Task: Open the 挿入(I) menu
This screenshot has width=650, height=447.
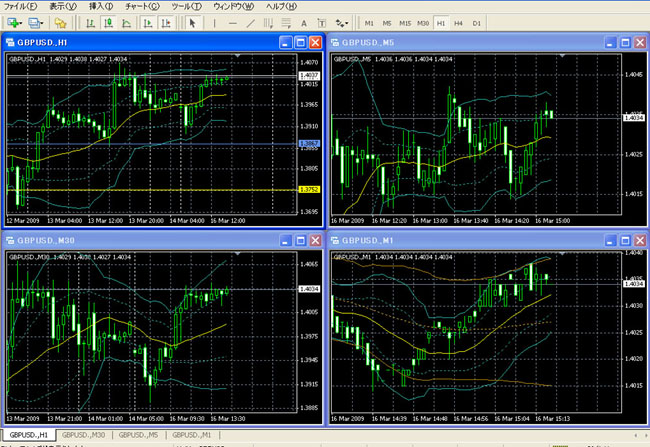Action: pyautogui.click(x=101, y=6)
